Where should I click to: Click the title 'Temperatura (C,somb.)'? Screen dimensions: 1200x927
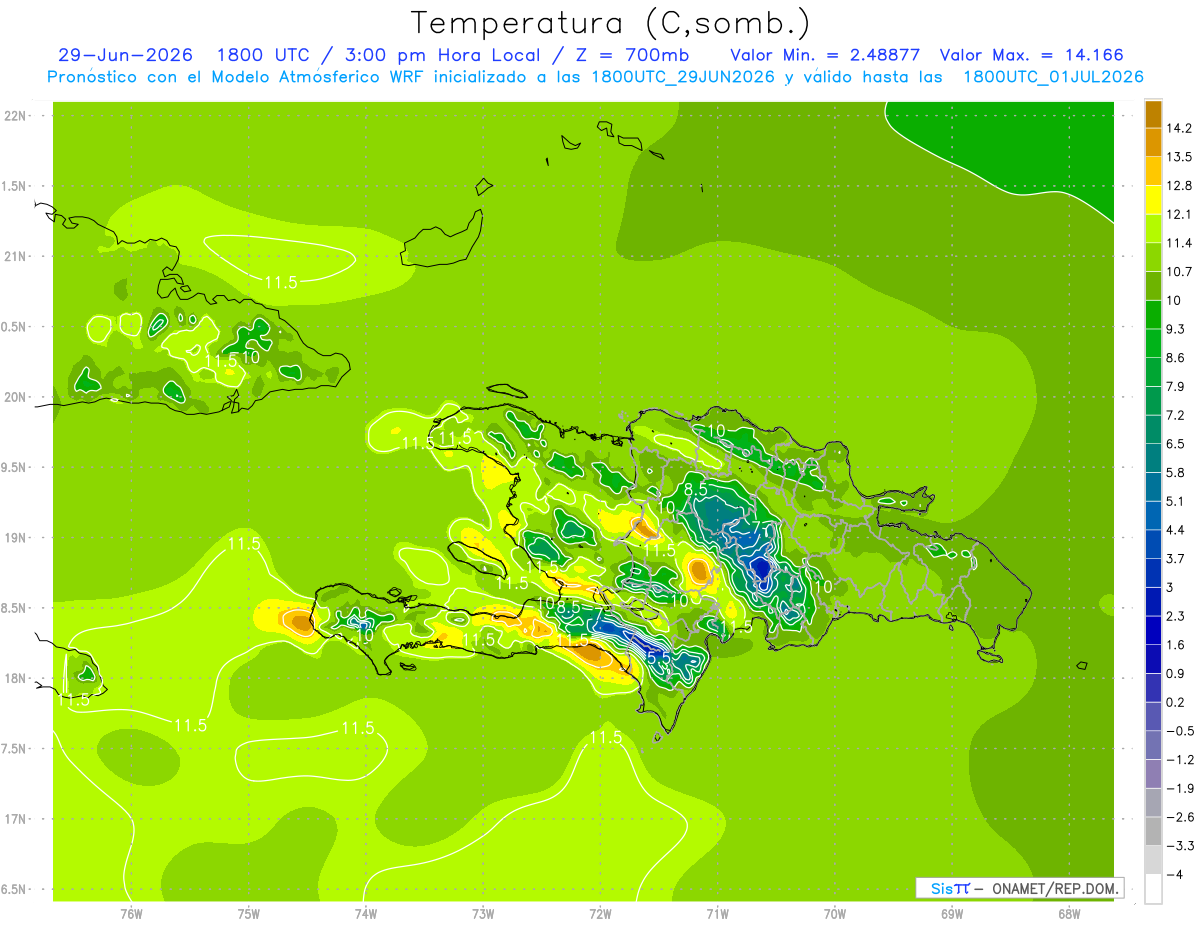tap(610, 23)
